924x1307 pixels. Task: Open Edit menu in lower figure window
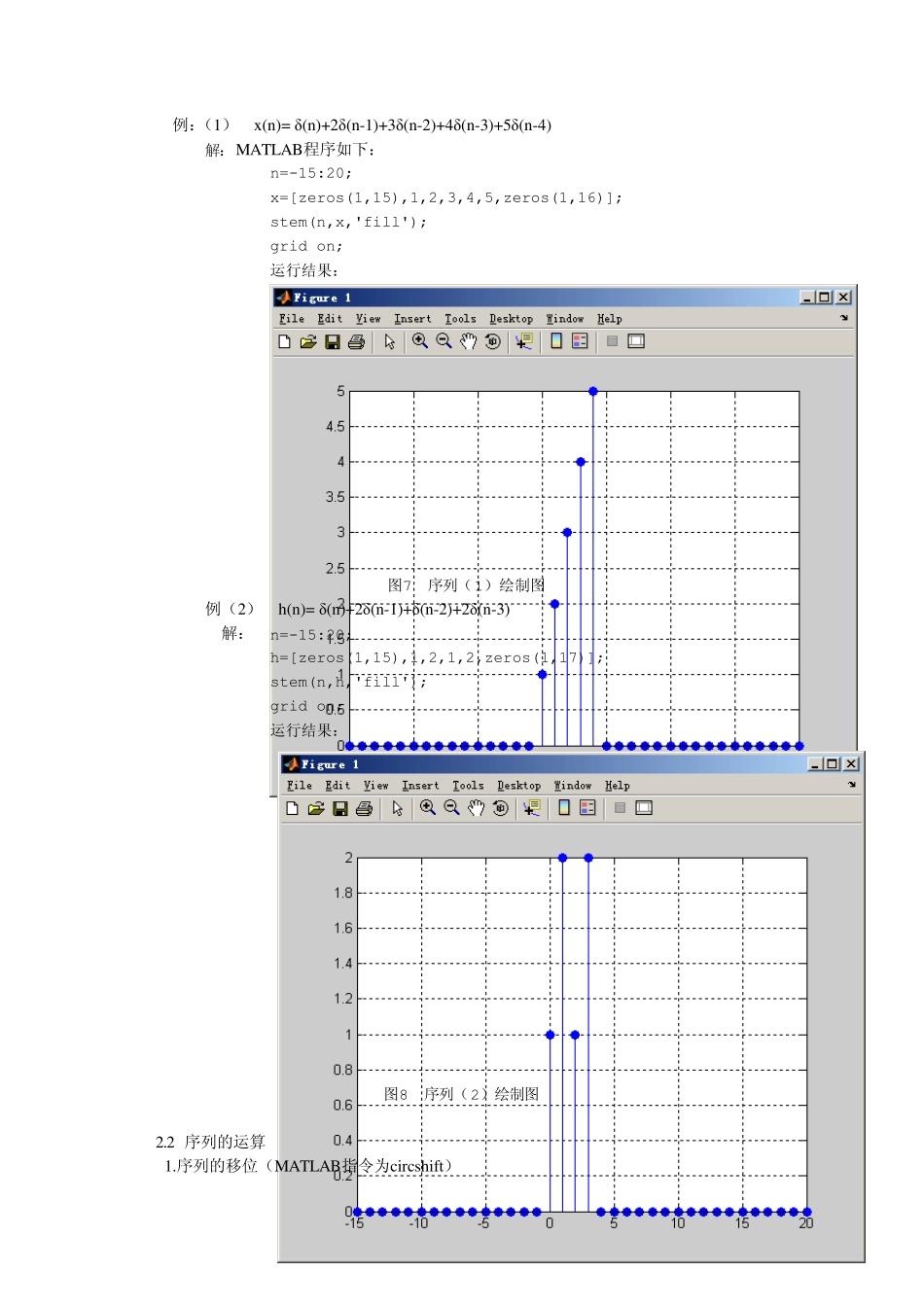338,786
